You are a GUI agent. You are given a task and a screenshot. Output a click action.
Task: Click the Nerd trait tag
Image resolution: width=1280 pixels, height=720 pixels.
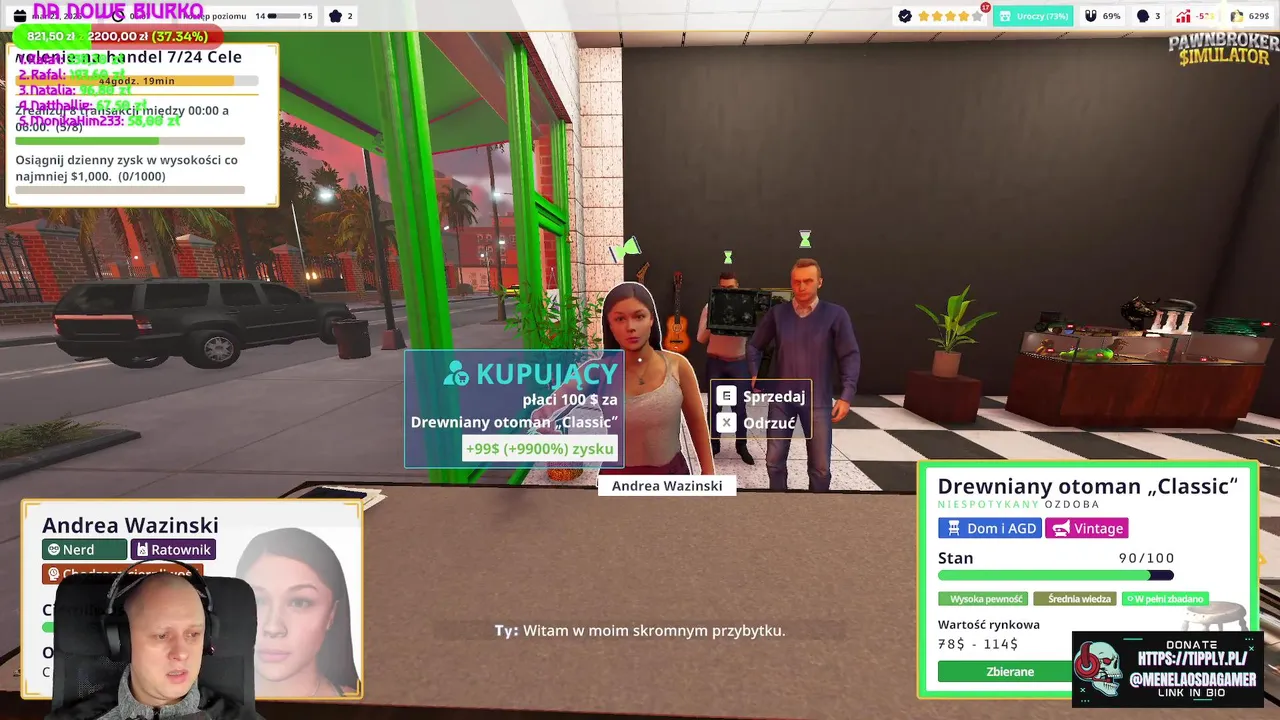coord(84,549)
